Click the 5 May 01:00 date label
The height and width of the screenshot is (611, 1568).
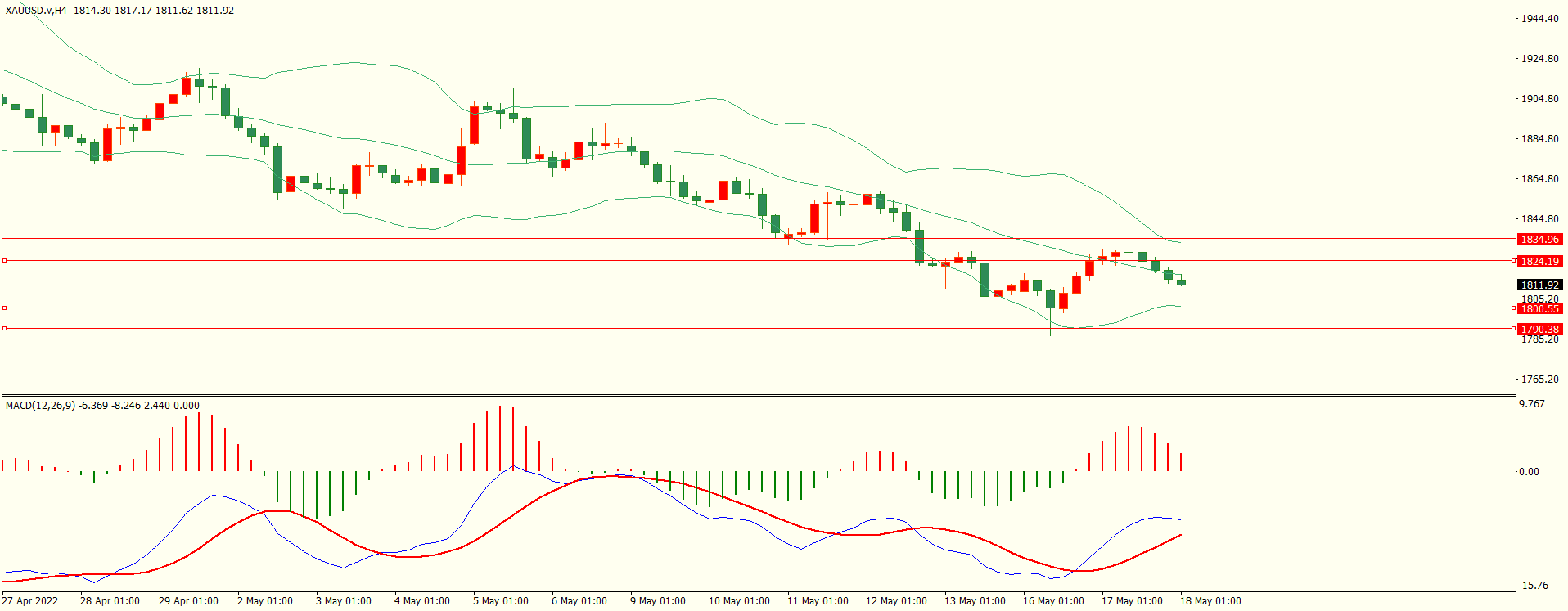click(x=501, y=601)
